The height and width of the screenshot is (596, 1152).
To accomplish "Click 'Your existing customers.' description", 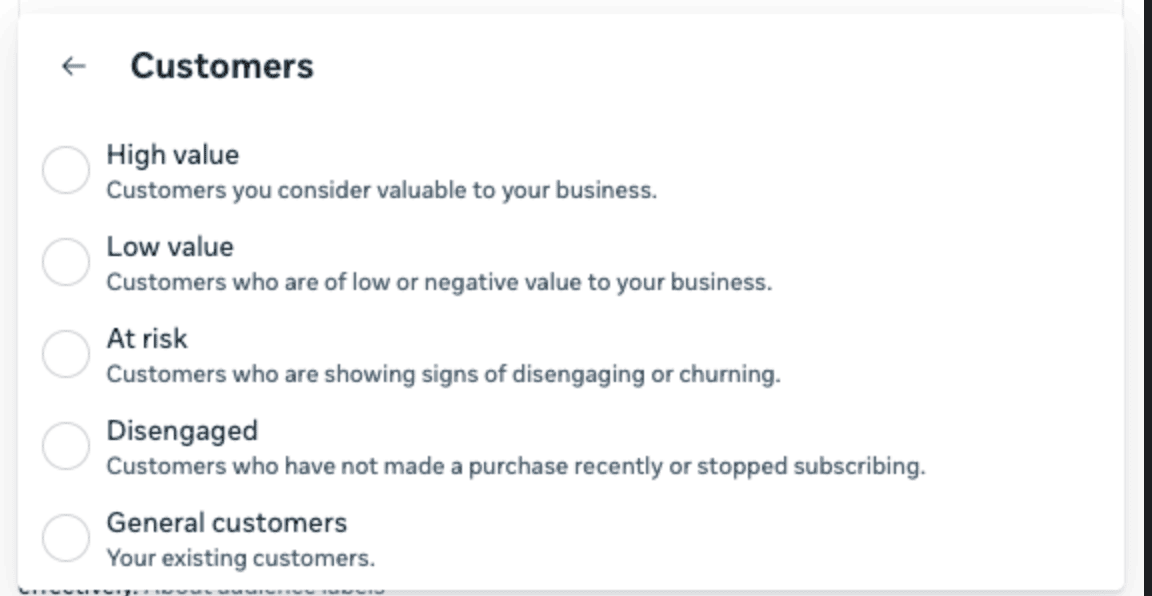I will tap(241, 559).
